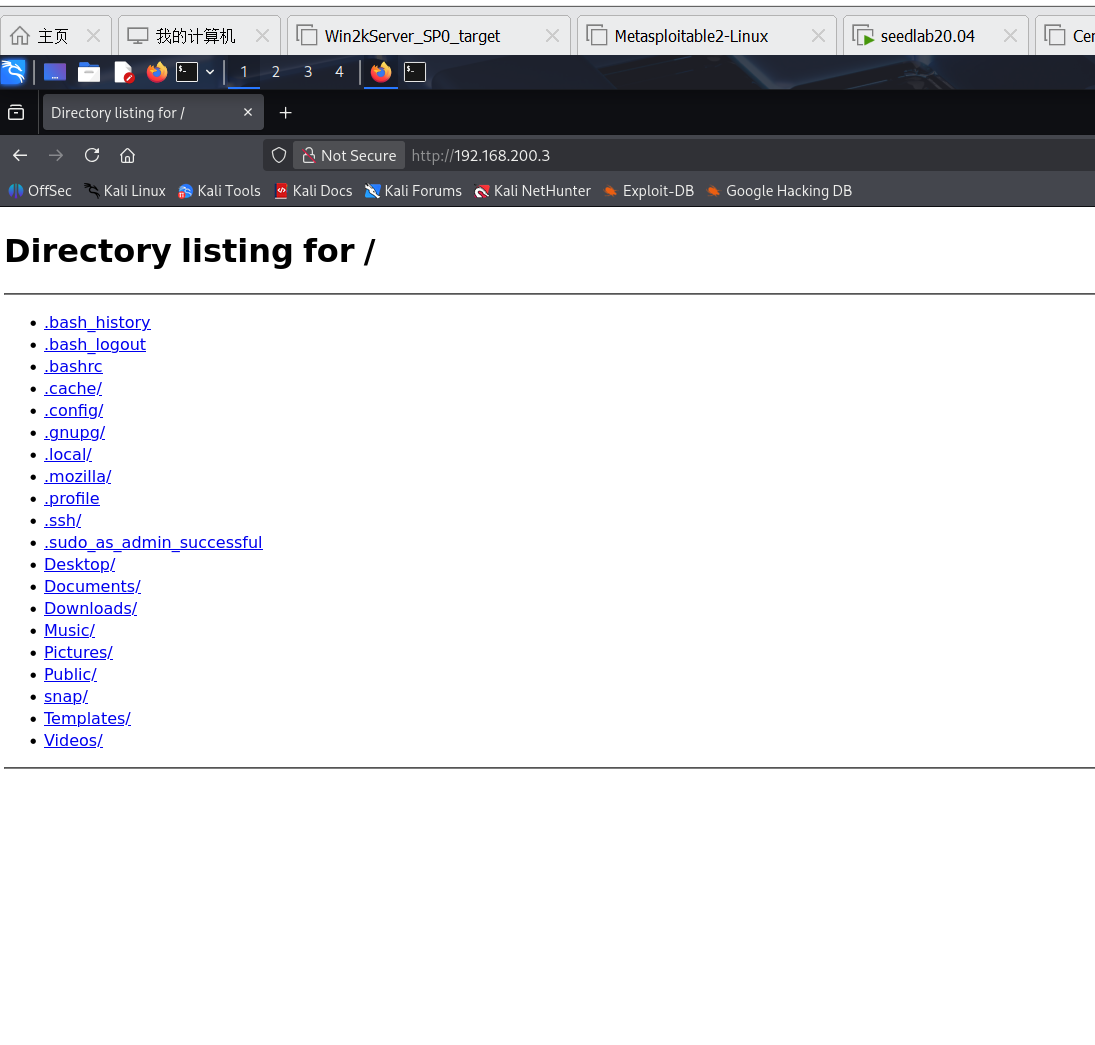Go back using the back arrow
The image size is (1095, 1045).
[x=20, y=155]
